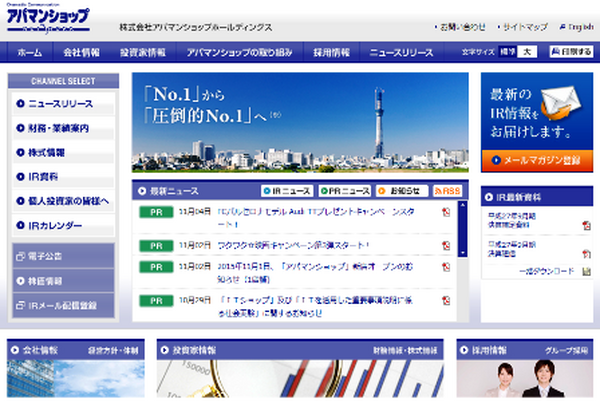Select ニュースリリース in Channel Select
600x403 pixels.
[63, 104]
